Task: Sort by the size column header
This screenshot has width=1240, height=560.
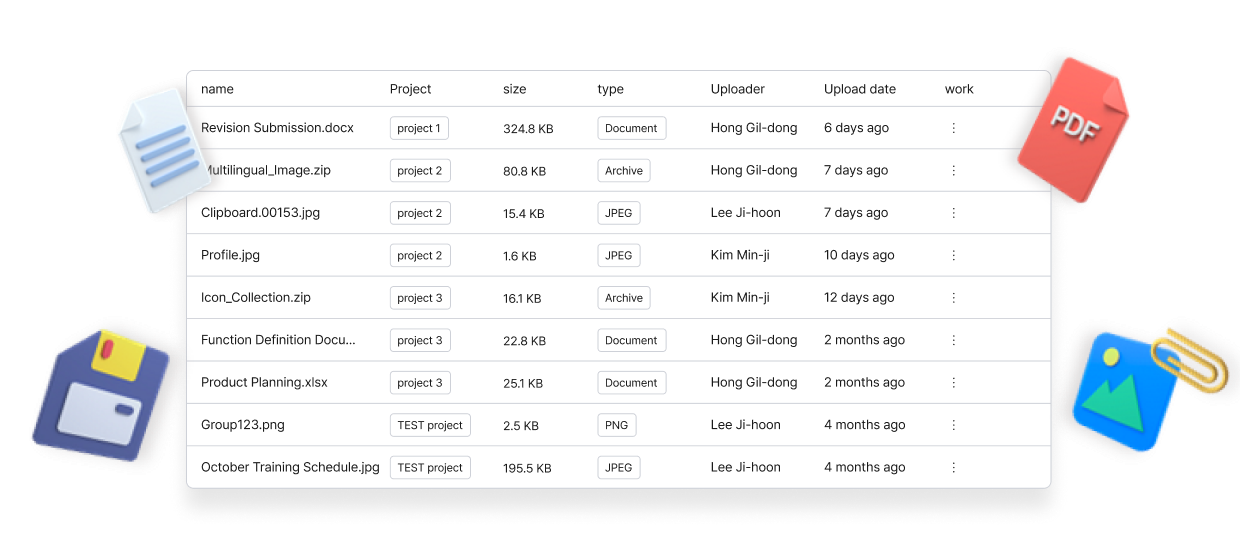Action: point(514,89)
